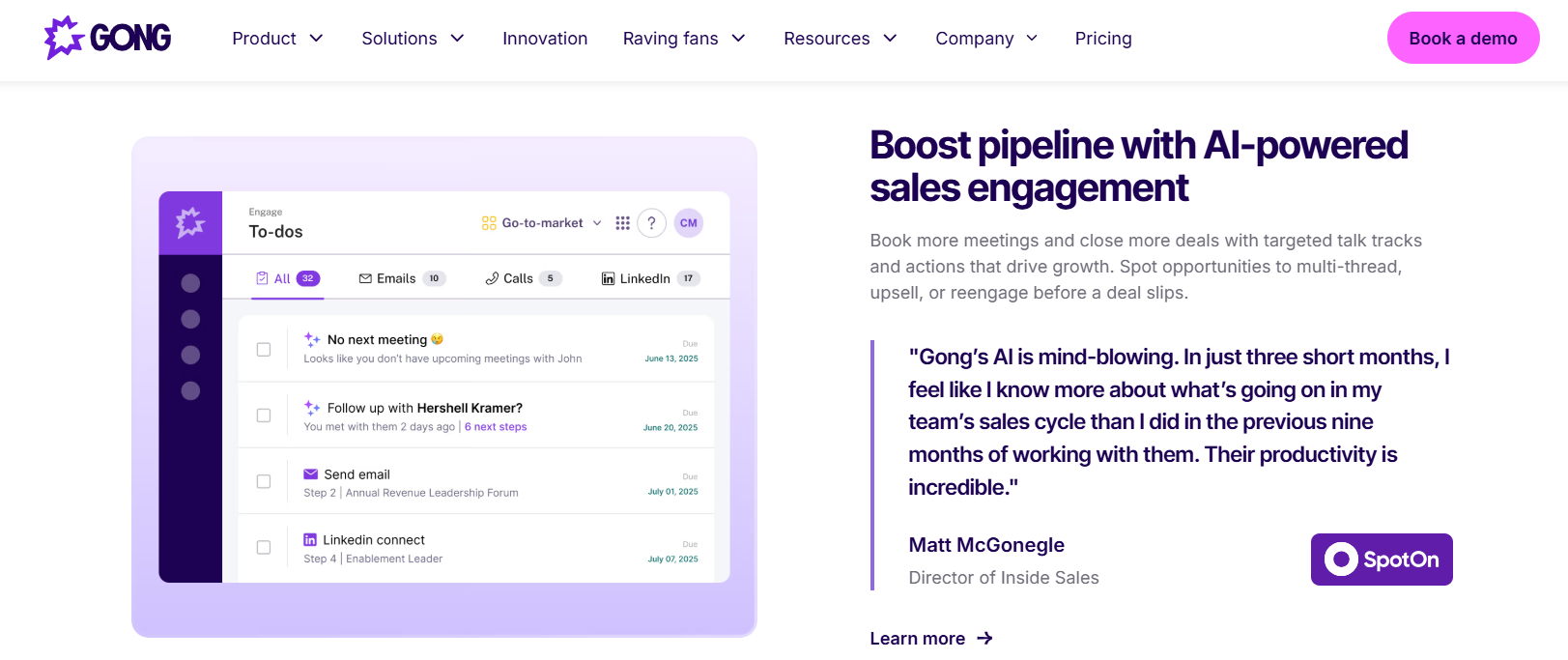The height and width of the screenshot is (660, 1568).
Task: Check the Send email task checkbox
Action: 264,481
